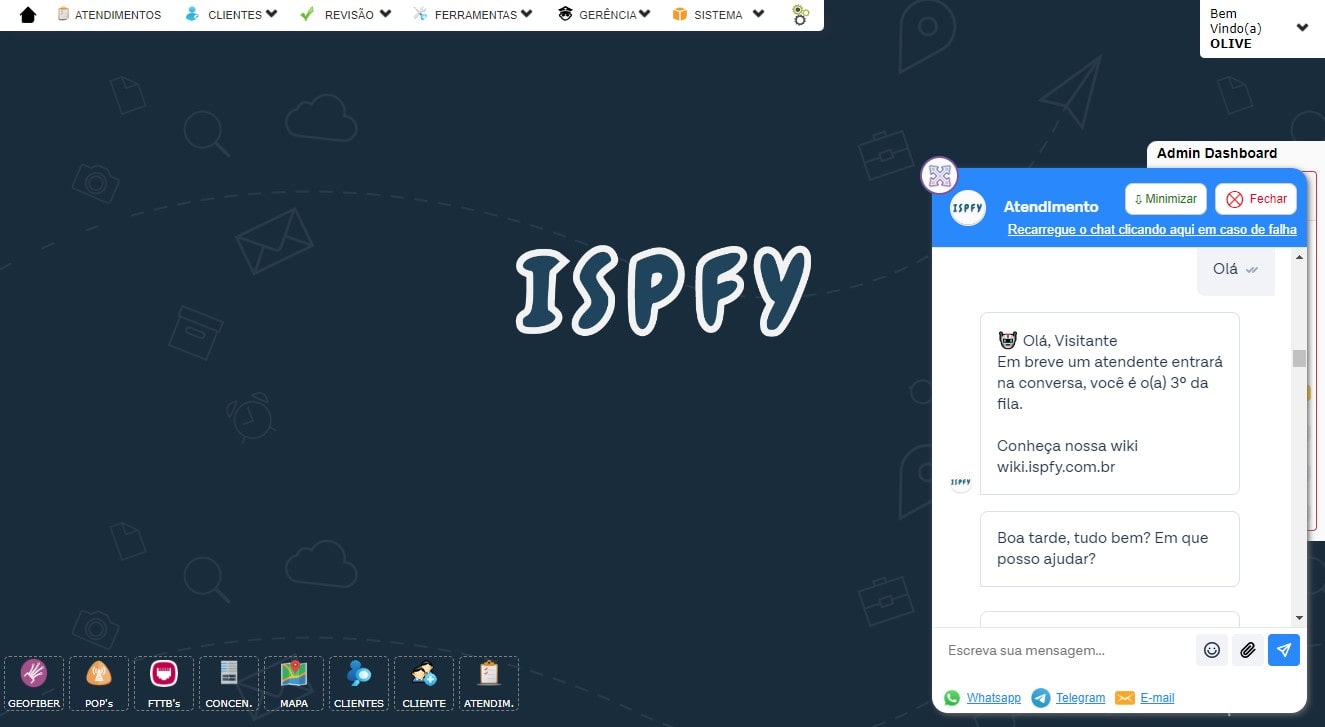Open the Clientes menu

[231, 15]
